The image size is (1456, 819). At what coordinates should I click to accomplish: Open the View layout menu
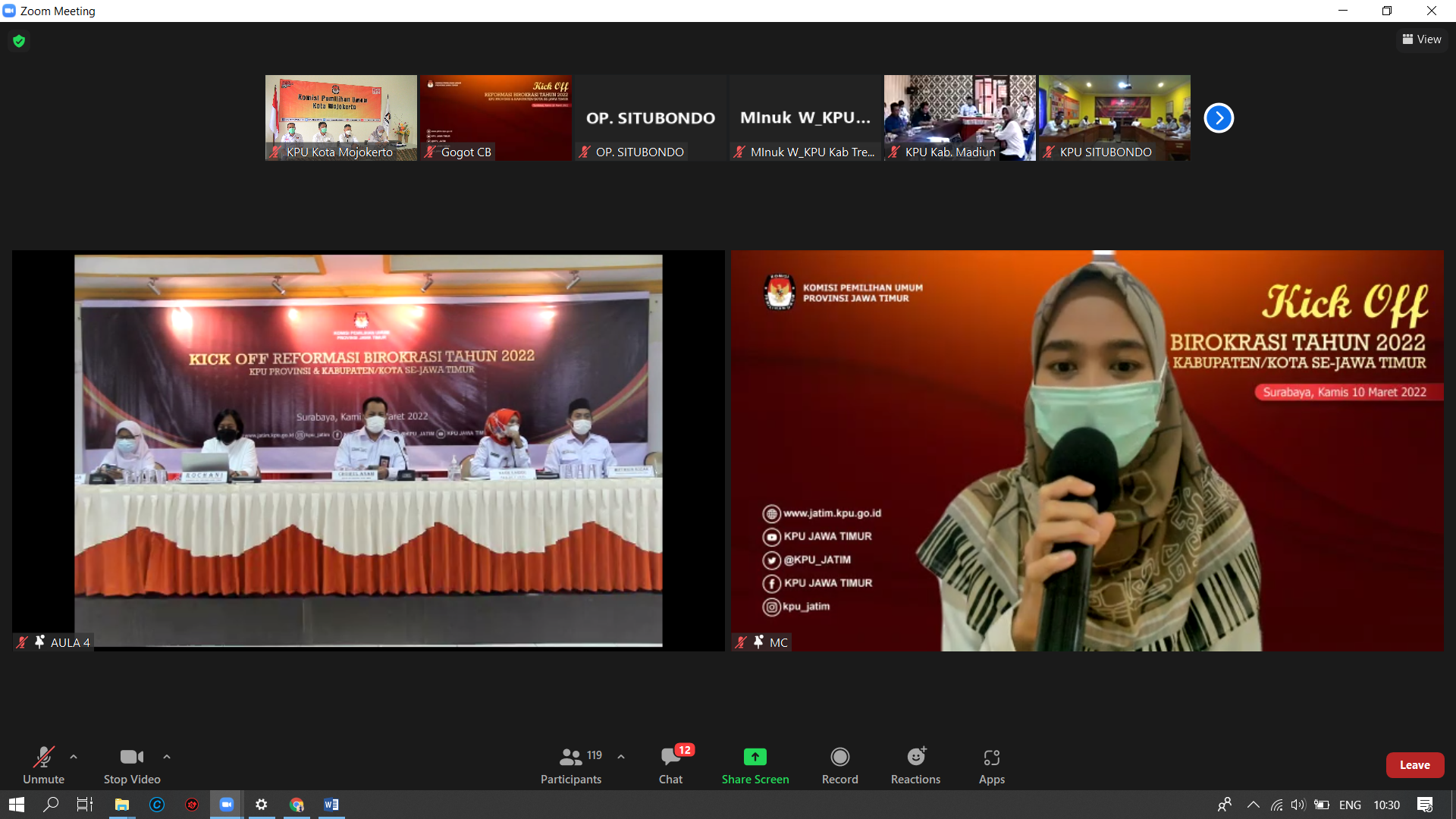coord(1422,39)
